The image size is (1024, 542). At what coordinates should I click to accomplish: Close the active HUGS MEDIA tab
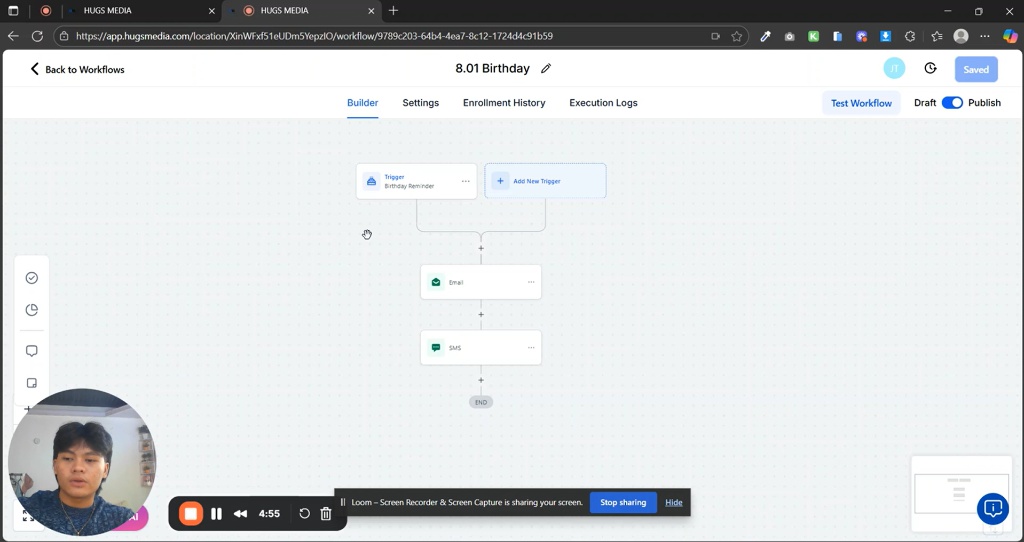click(371, 11)
